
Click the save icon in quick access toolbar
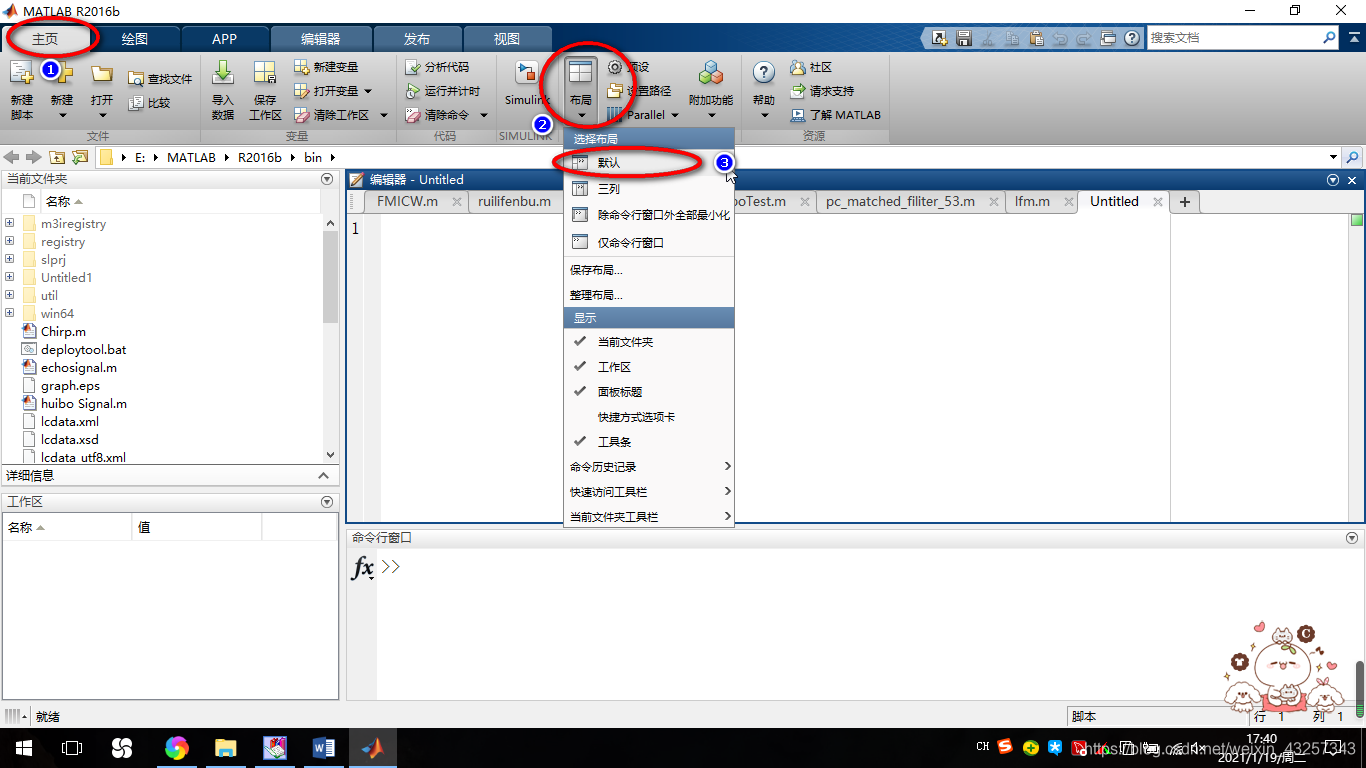(x=964, y=38)
